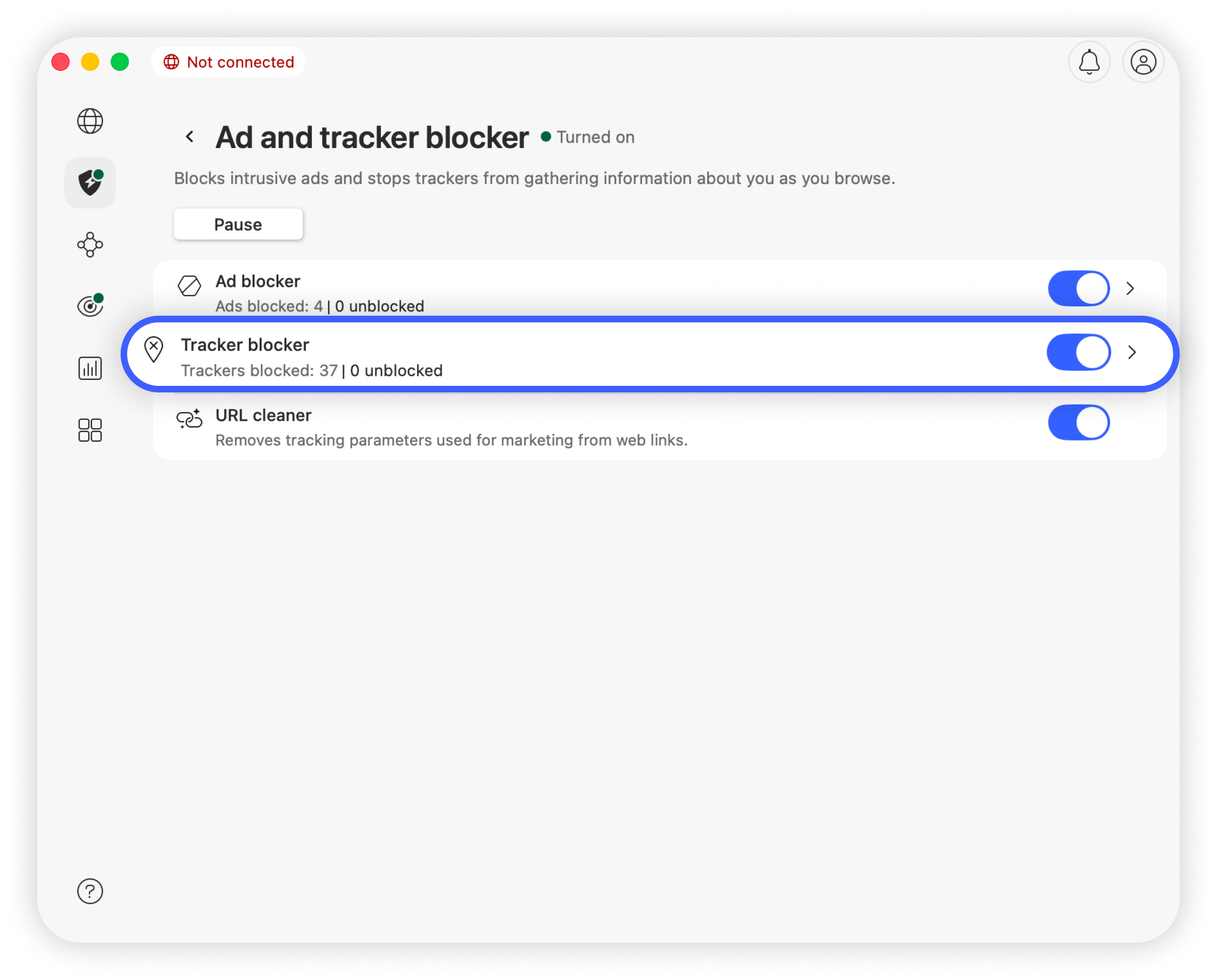Select the Threat Protection shield icon

click(x=90, y=183)
